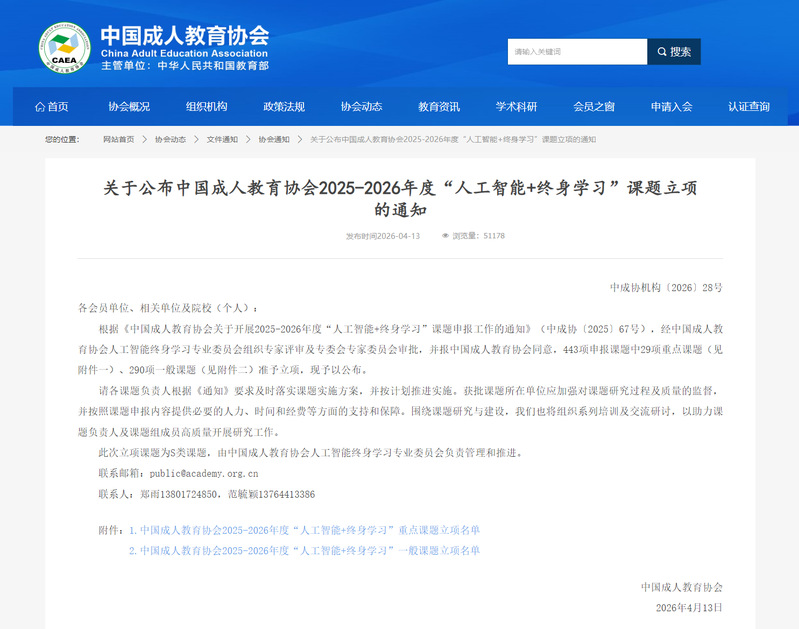Open the 协会概况 navigation menu
The width and height of the screenshot is (799, 629).
pyautogui.click(x=129, y=107)
